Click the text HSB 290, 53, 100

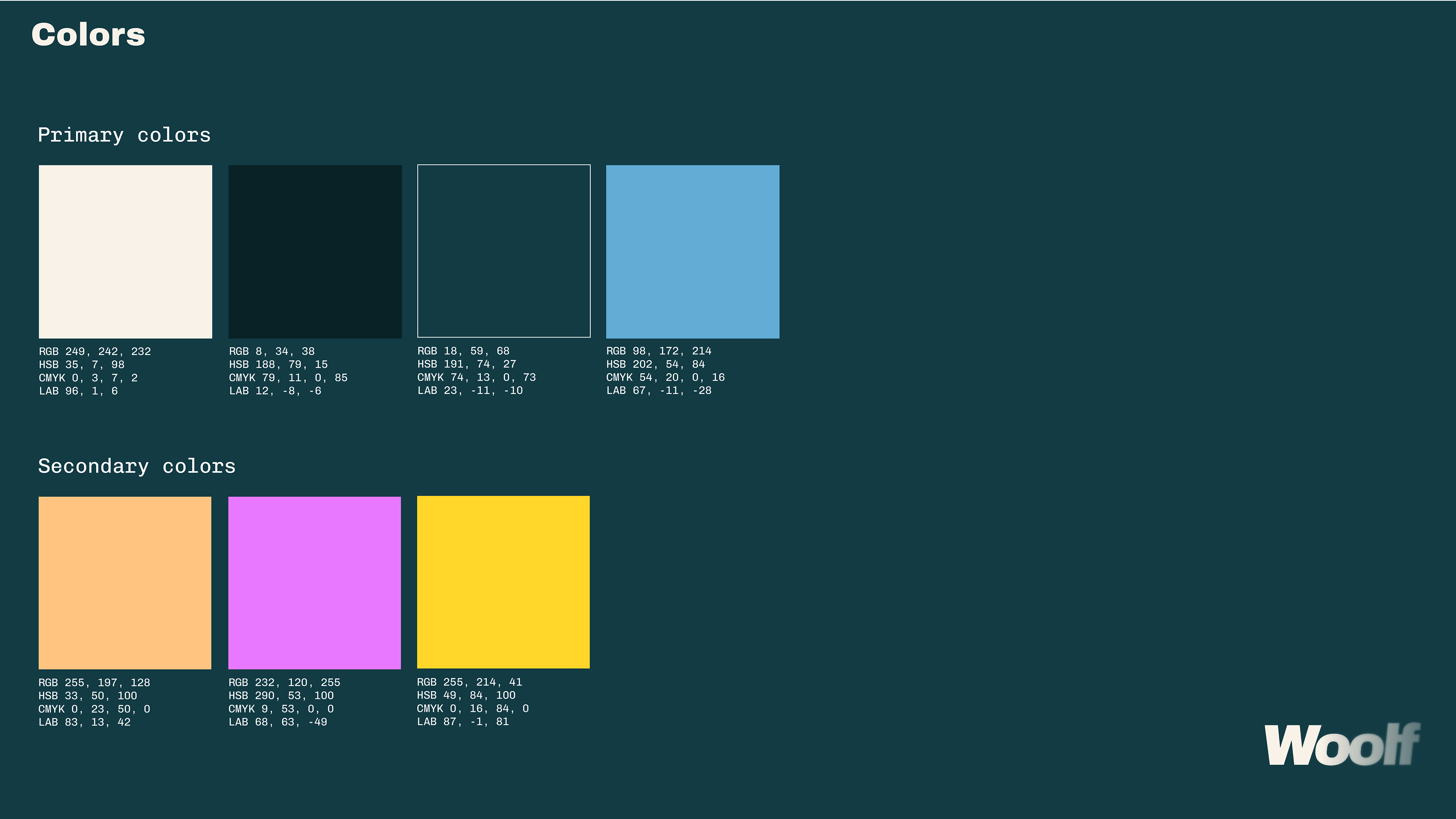pyautogui.click(x=281, y=696)
